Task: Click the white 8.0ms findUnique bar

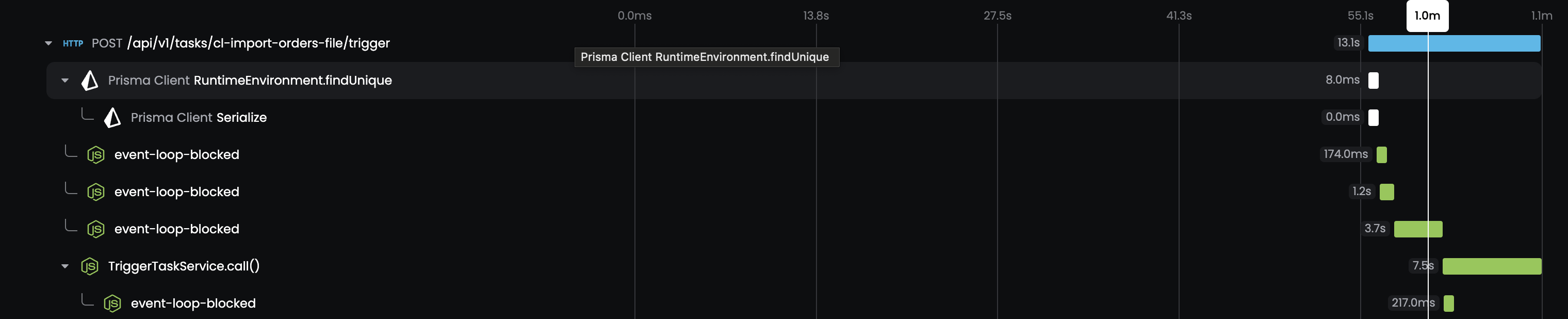Action: (x=1373, y=81)
